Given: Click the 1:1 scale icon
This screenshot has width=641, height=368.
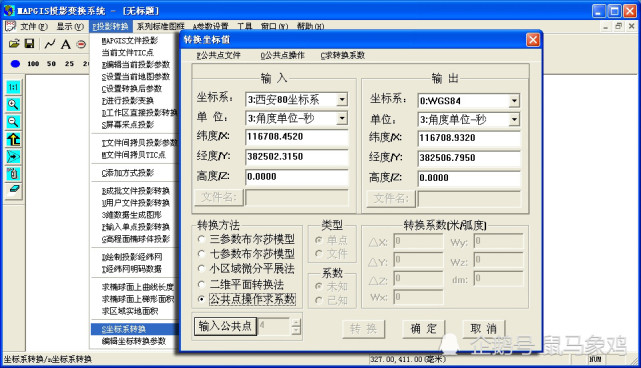Looking at the screenshot, I should tap(13, 87).
